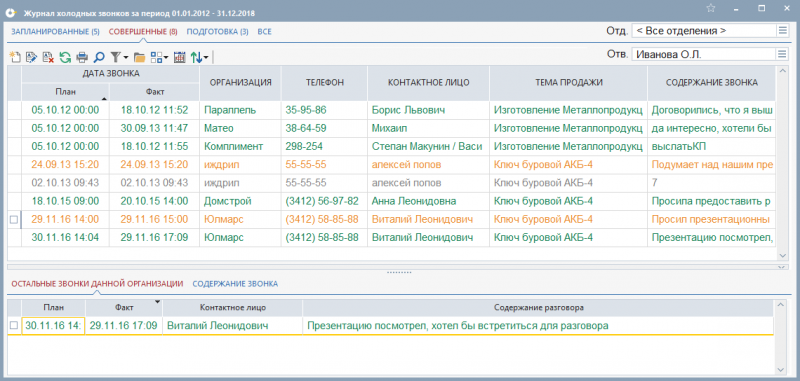Switch to Все tab
This screenshot has height=381, width=800.
coord(264,32)
